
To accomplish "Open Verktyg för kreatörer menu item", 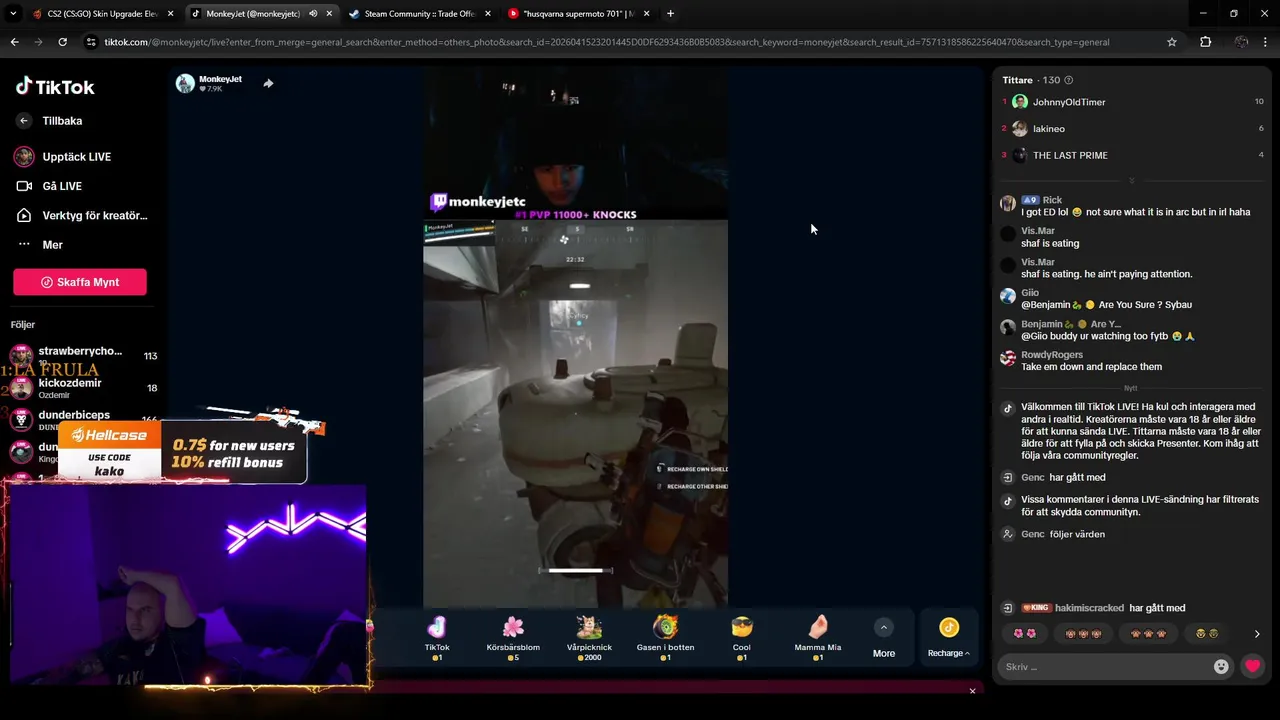I will tap(80, 215).
